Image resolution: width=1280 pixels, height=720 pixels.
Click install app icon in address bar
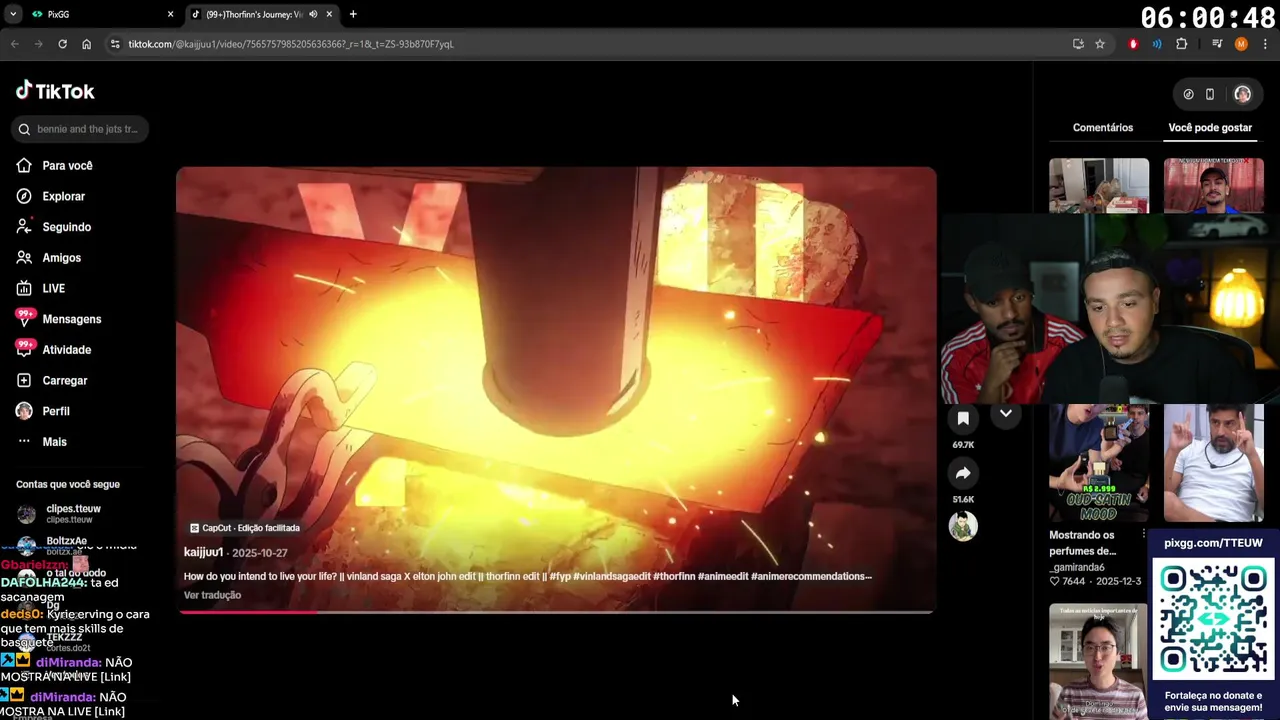click(1078, 44)
